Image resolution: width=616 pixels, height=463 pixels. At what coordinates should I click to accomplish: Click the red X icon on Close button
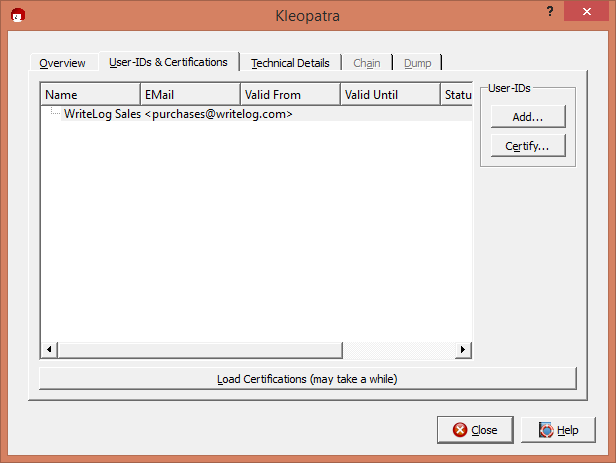[x=460, y=430]
